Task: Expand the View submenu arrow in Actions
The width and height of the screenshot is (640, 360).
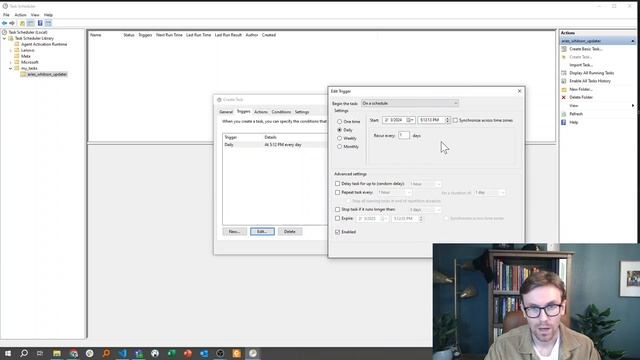Action: [x=633, y=106]
